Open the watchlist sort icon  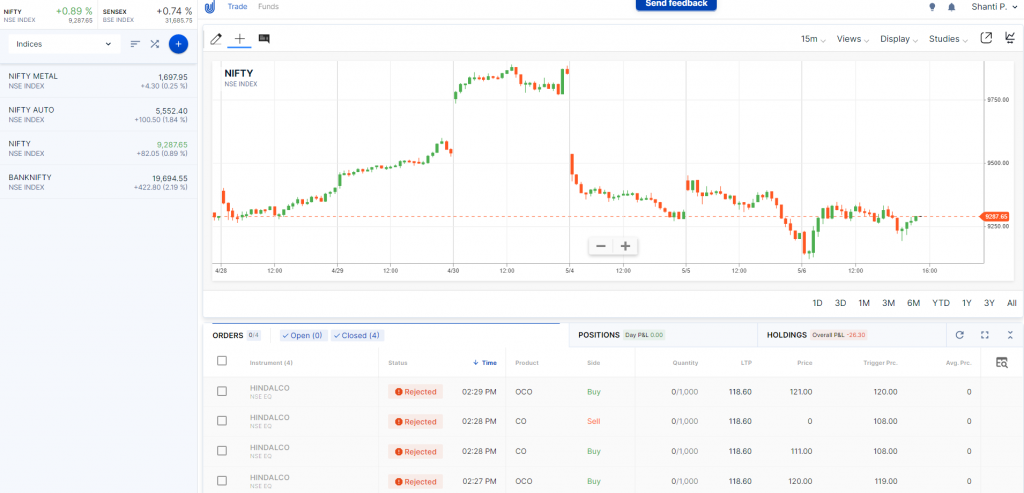[135, 44]
